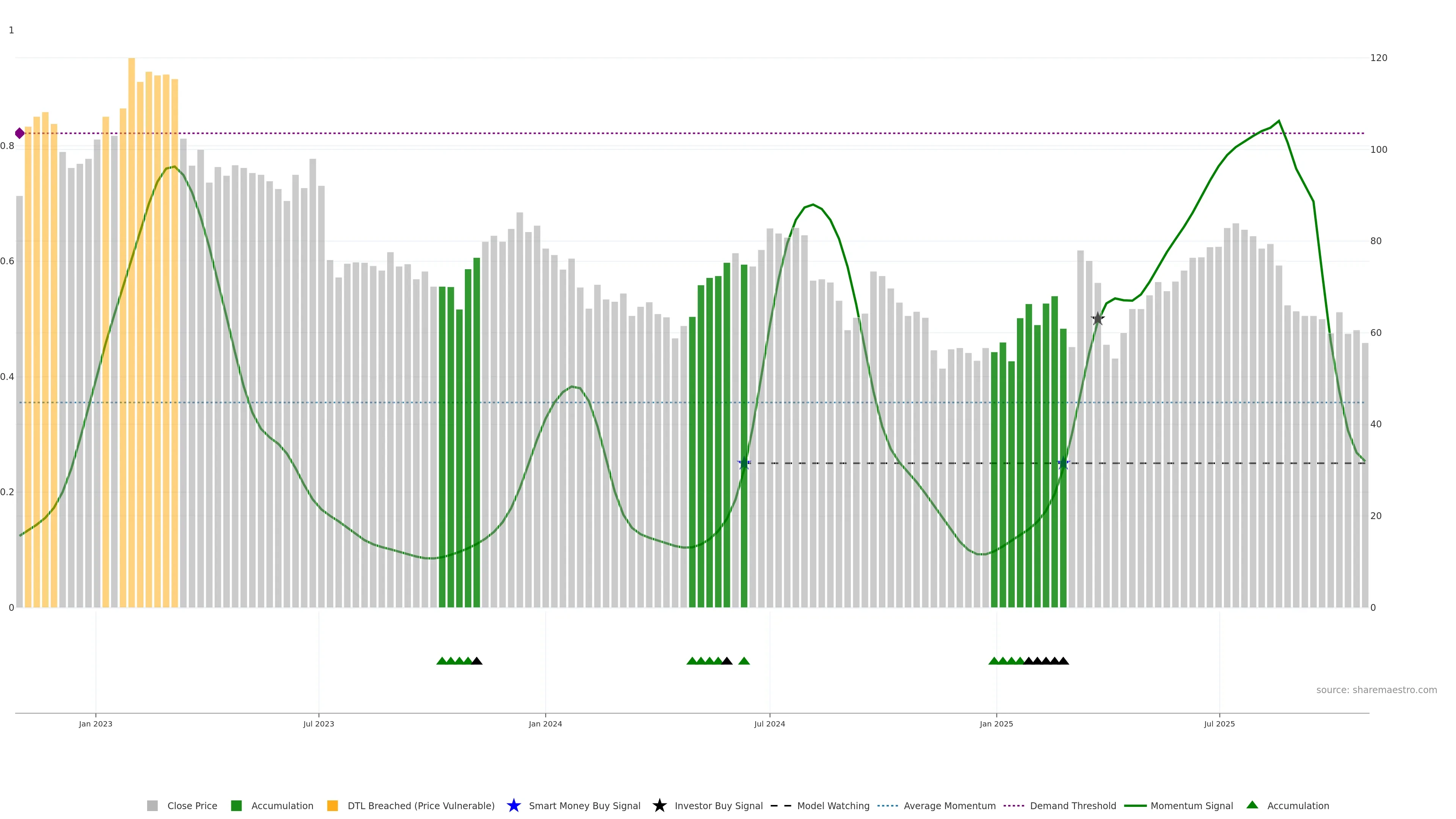Click the green Accumulation triangle icon in legend
The height and width of the screenshot is (819, 1456).
[x=1252, y=805]
